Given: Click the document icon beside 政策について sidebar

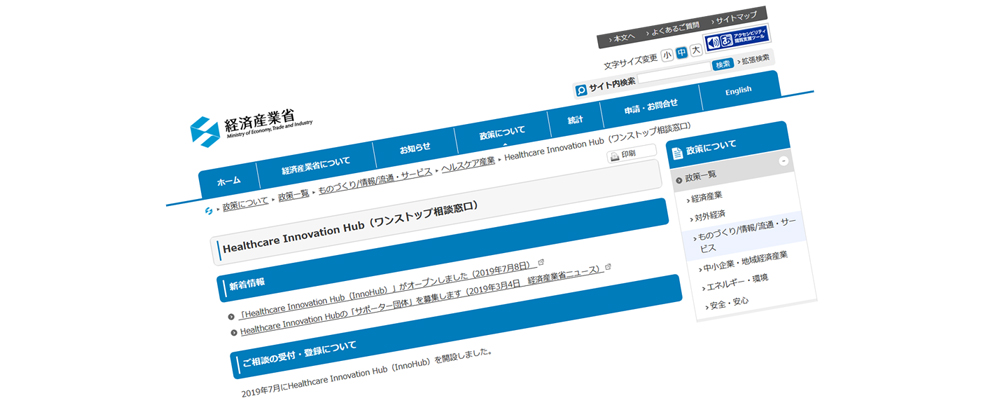Looking at the screenshot, I should [x=677, y=152].
